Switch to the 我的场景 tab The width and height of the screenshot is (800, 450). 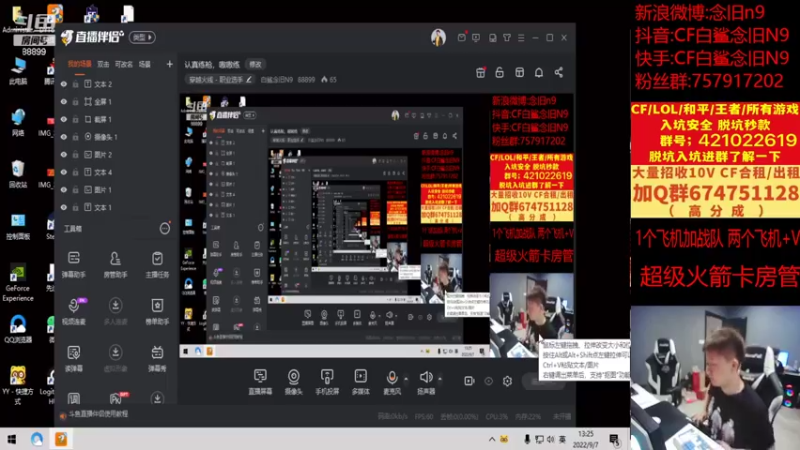point(80,64)
